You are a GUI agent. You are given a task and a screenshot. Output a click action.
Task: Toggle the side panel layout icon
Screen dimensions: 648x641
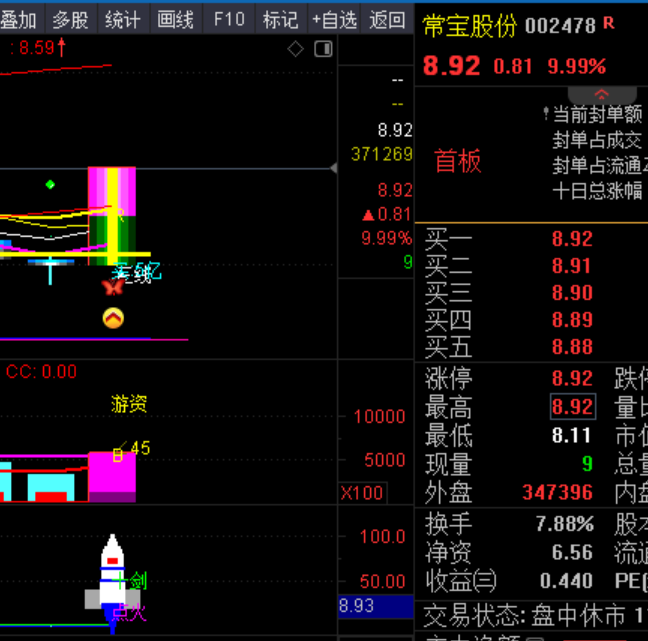tap(323, 49)
